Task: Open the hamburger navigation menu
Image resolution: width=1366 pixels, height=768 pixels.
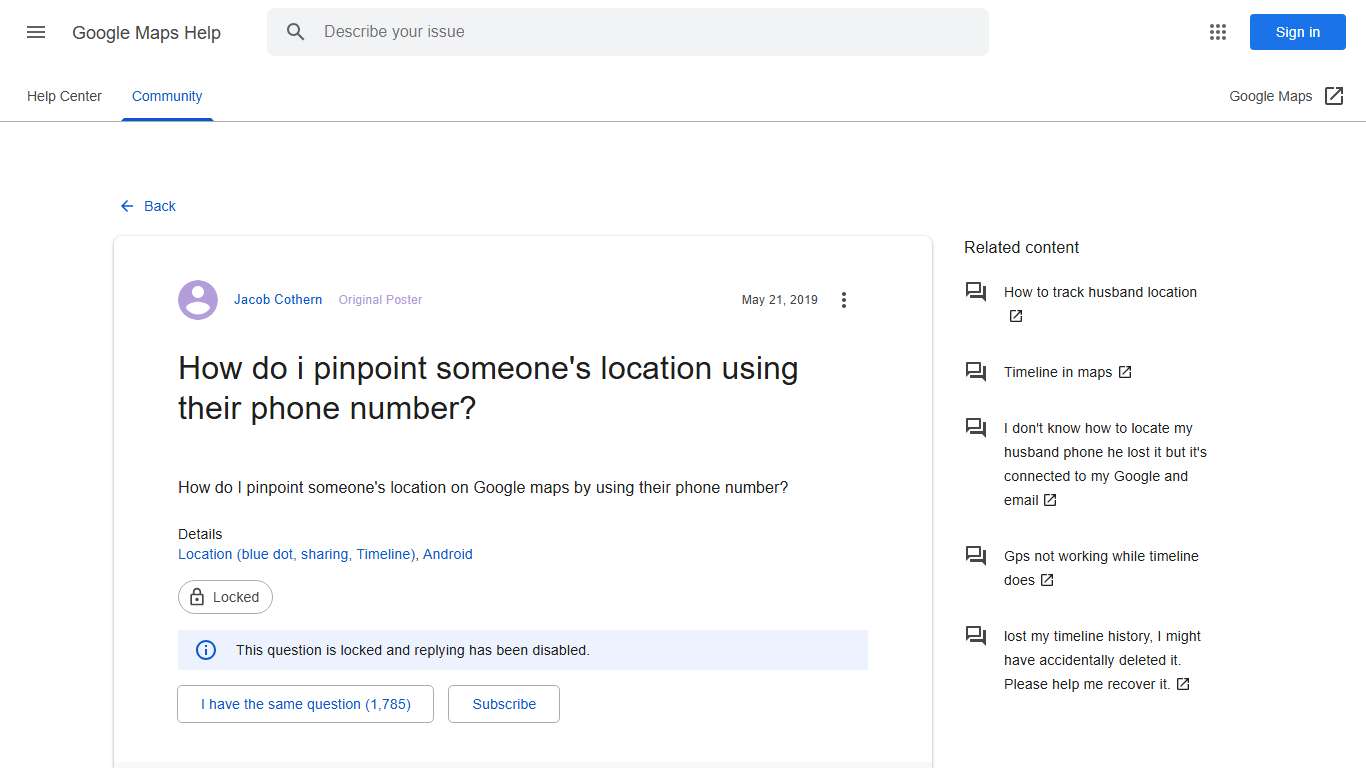Action: (35, 32)
